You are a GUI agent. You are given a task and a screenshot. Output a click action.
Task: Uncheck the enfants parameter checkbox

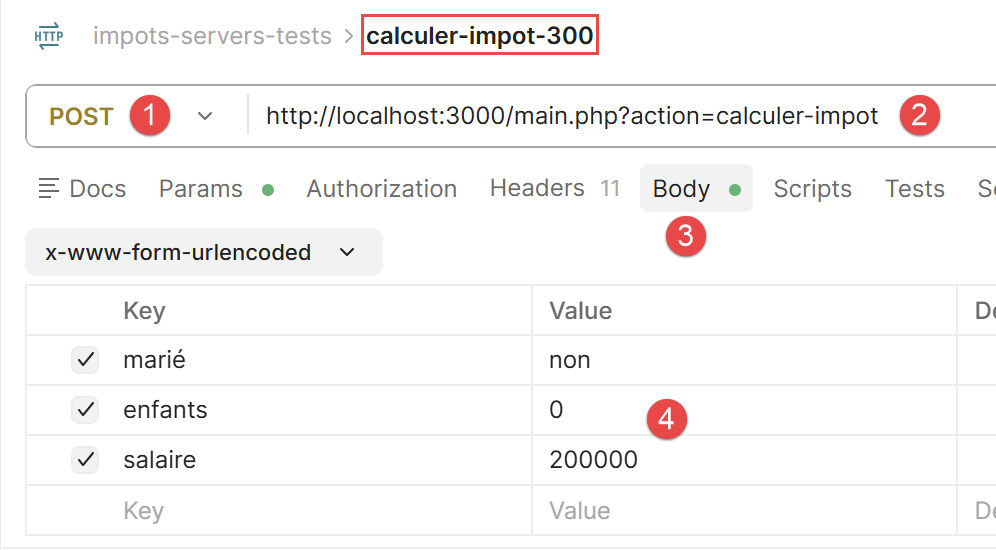tap(85, 410)
